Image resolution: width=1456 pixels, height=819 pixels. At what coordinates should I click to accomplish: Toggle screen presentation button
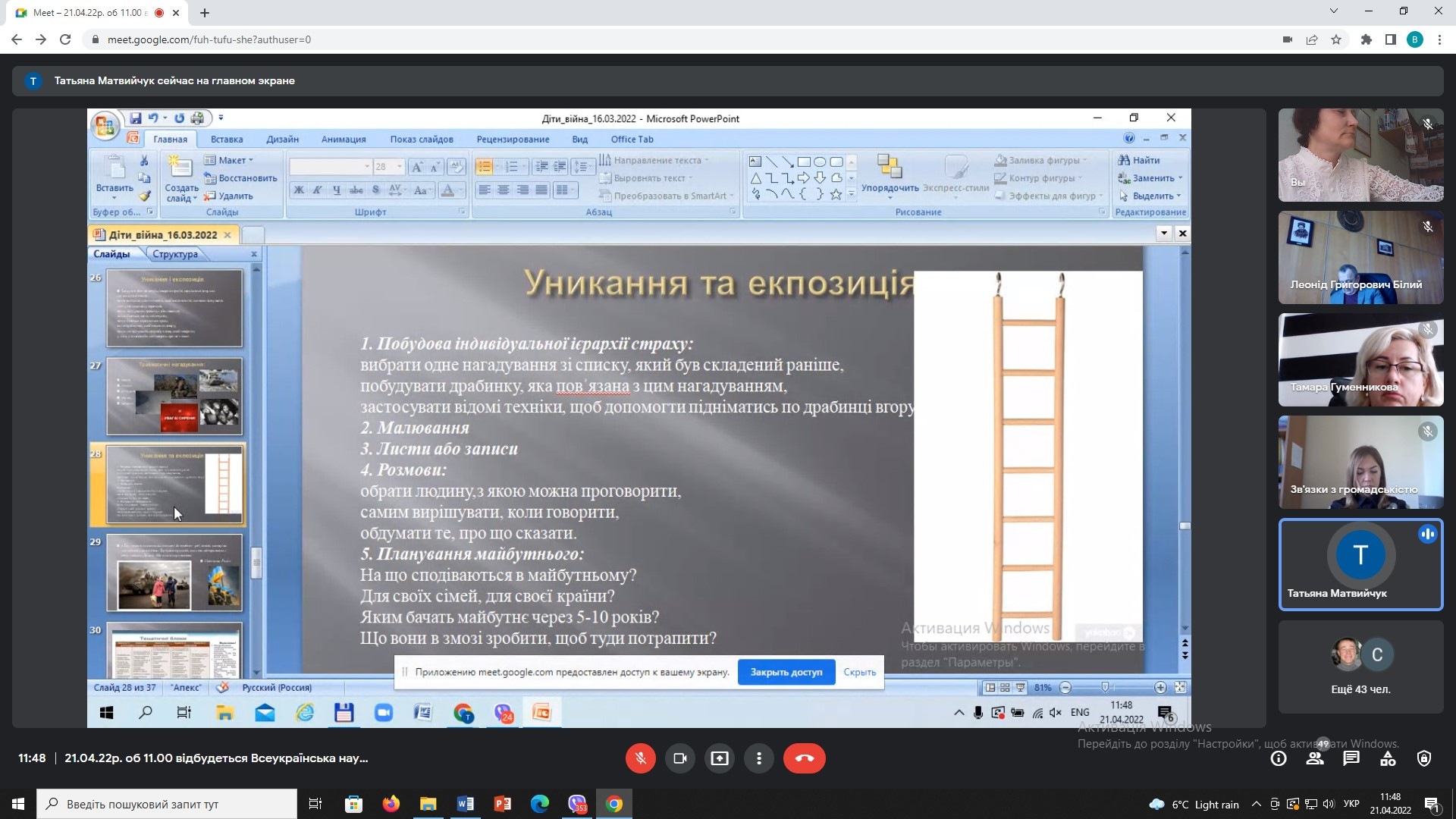coord(720,758)
